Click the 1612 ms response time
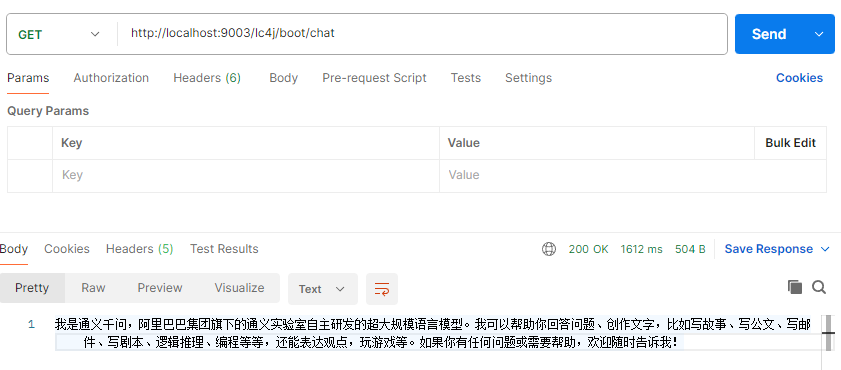 click(641, 249)
